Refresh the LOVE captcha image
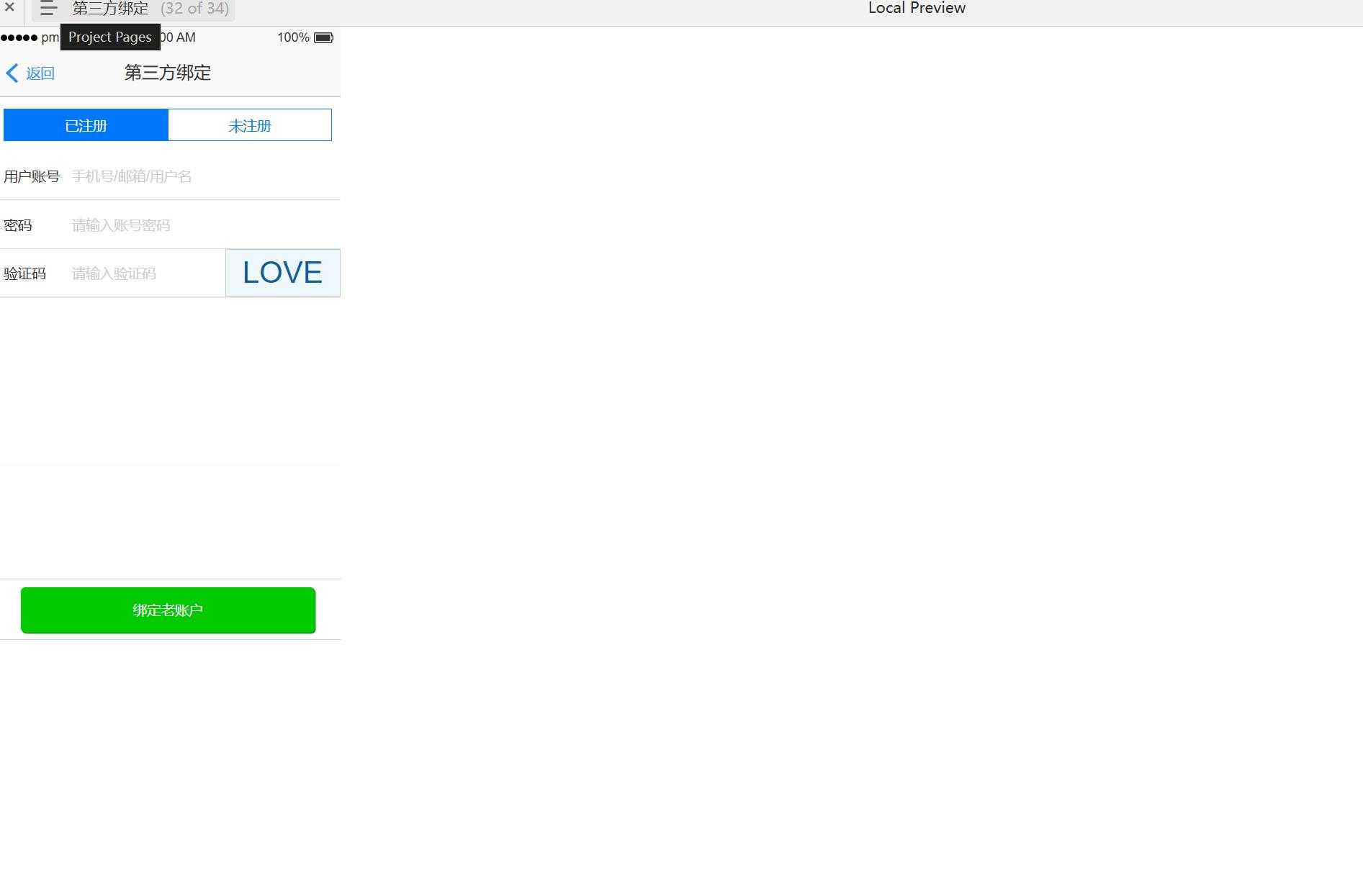The height and width of the screenshot is (896, 1363). [282, 273]
